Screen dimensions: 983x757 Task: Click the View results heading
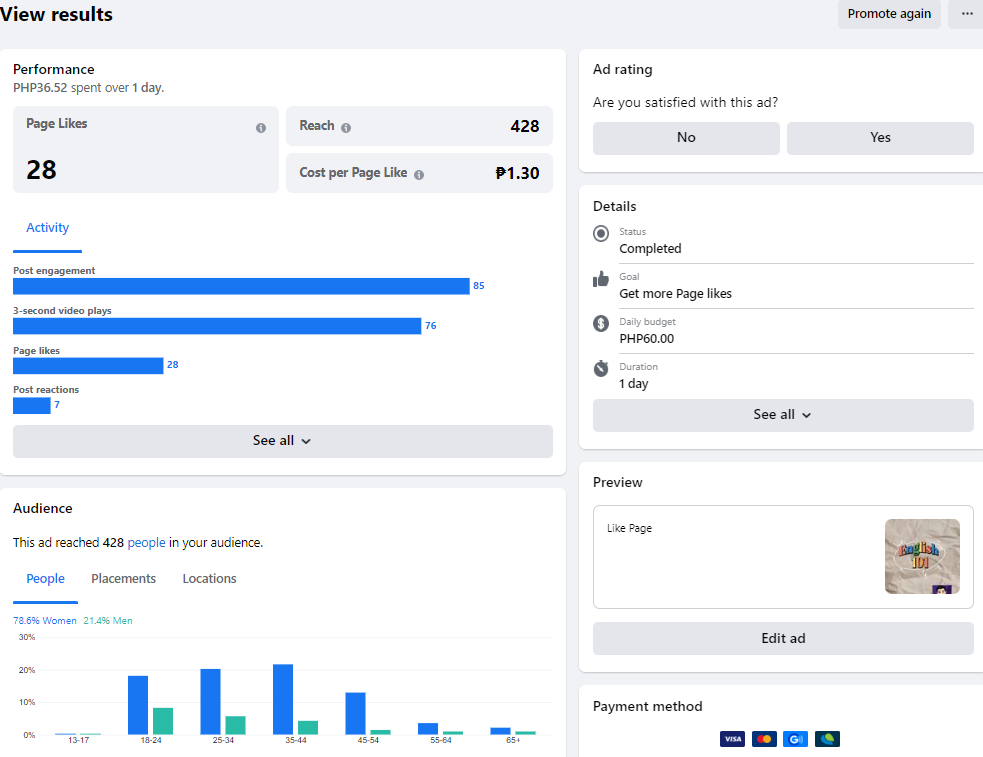click(x=56, y=14)
